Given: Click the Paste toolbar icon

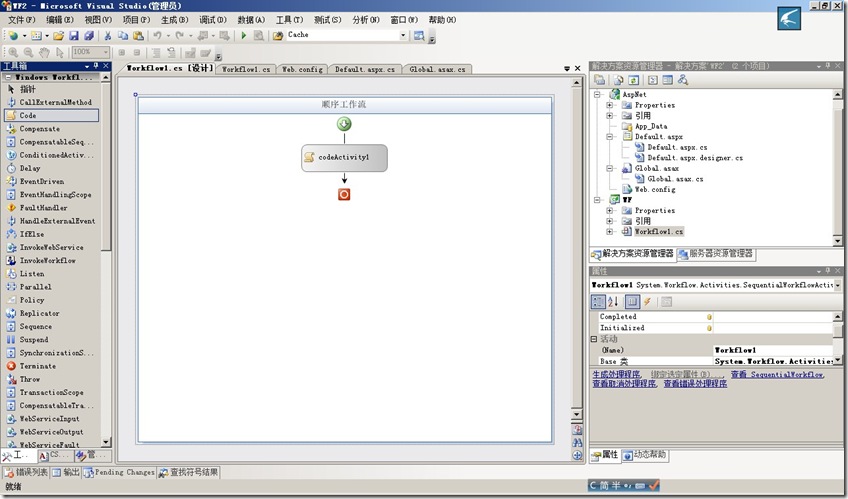Looking at the screenshot, I should click(138, 36).
